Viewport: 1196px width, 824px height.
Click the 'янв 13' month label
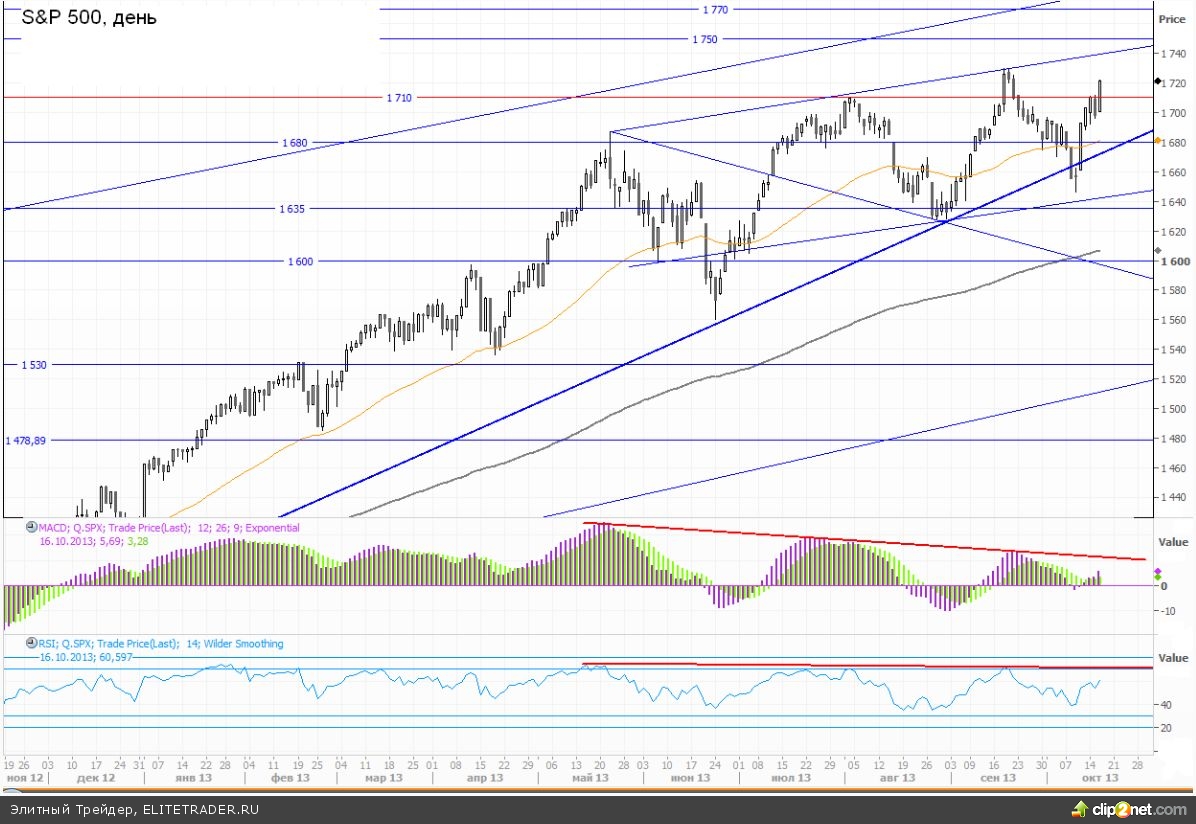click(193, 778)
